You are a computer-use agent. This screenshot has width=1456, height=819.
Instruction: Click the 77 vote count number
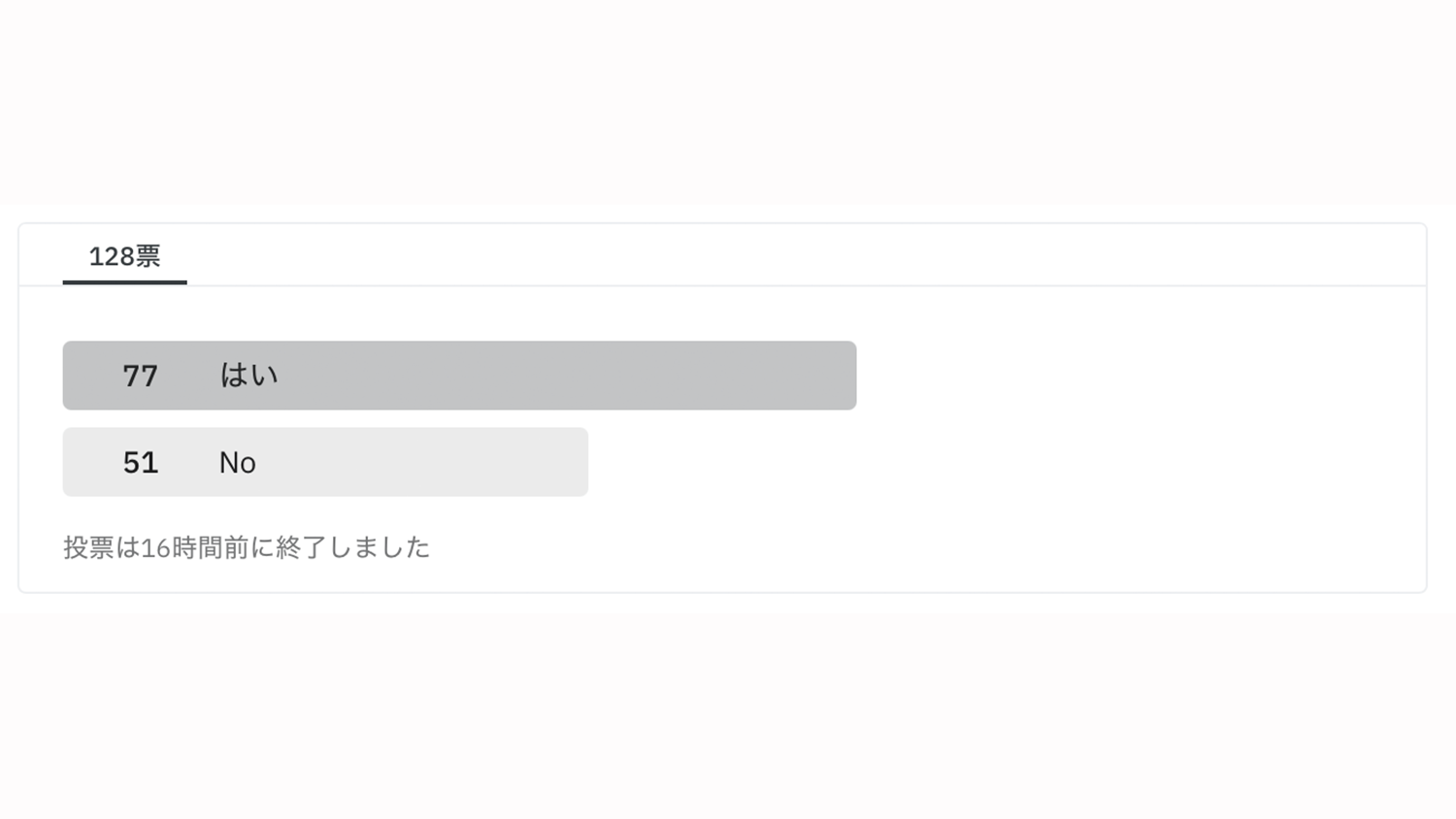140,376
